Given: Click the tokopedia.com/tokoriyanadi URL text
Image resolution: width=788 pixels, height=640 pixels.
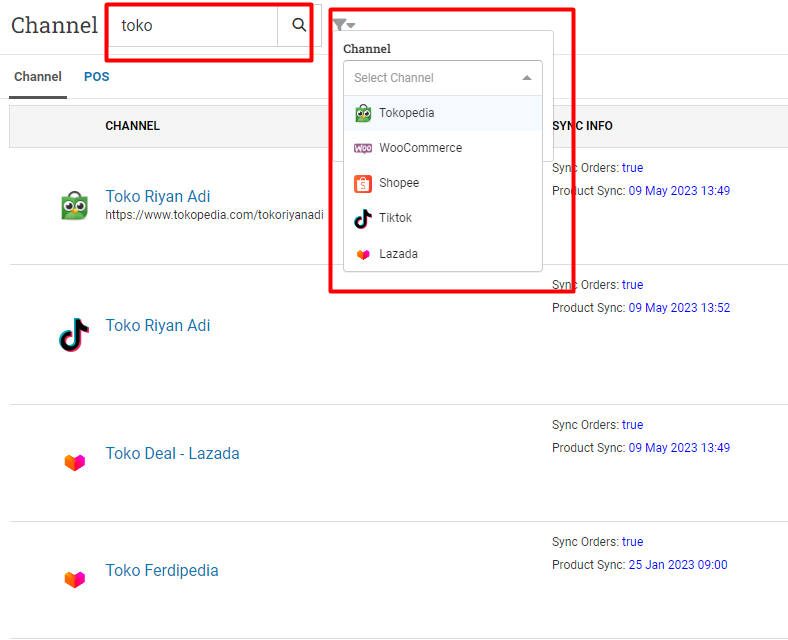Looking at the screenshot, I should point(214,215).
